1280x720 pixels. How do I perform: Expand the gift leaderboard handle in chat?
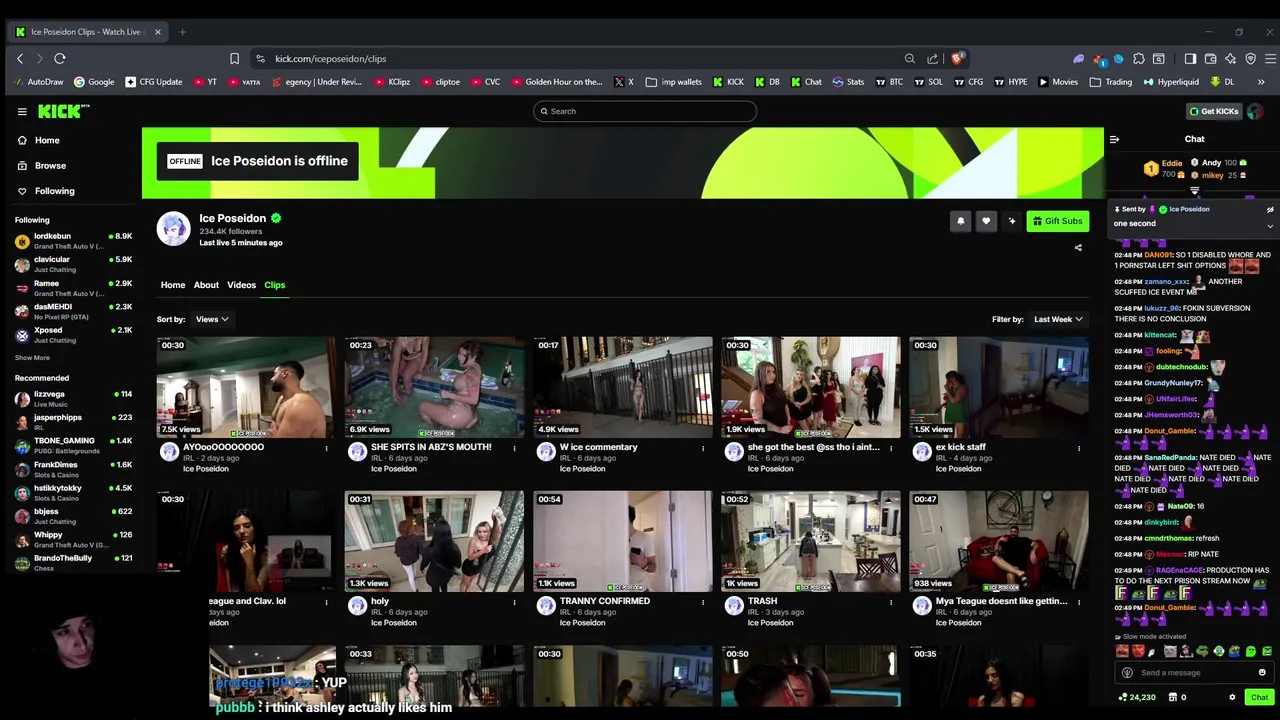click(x=1194, y=191)
